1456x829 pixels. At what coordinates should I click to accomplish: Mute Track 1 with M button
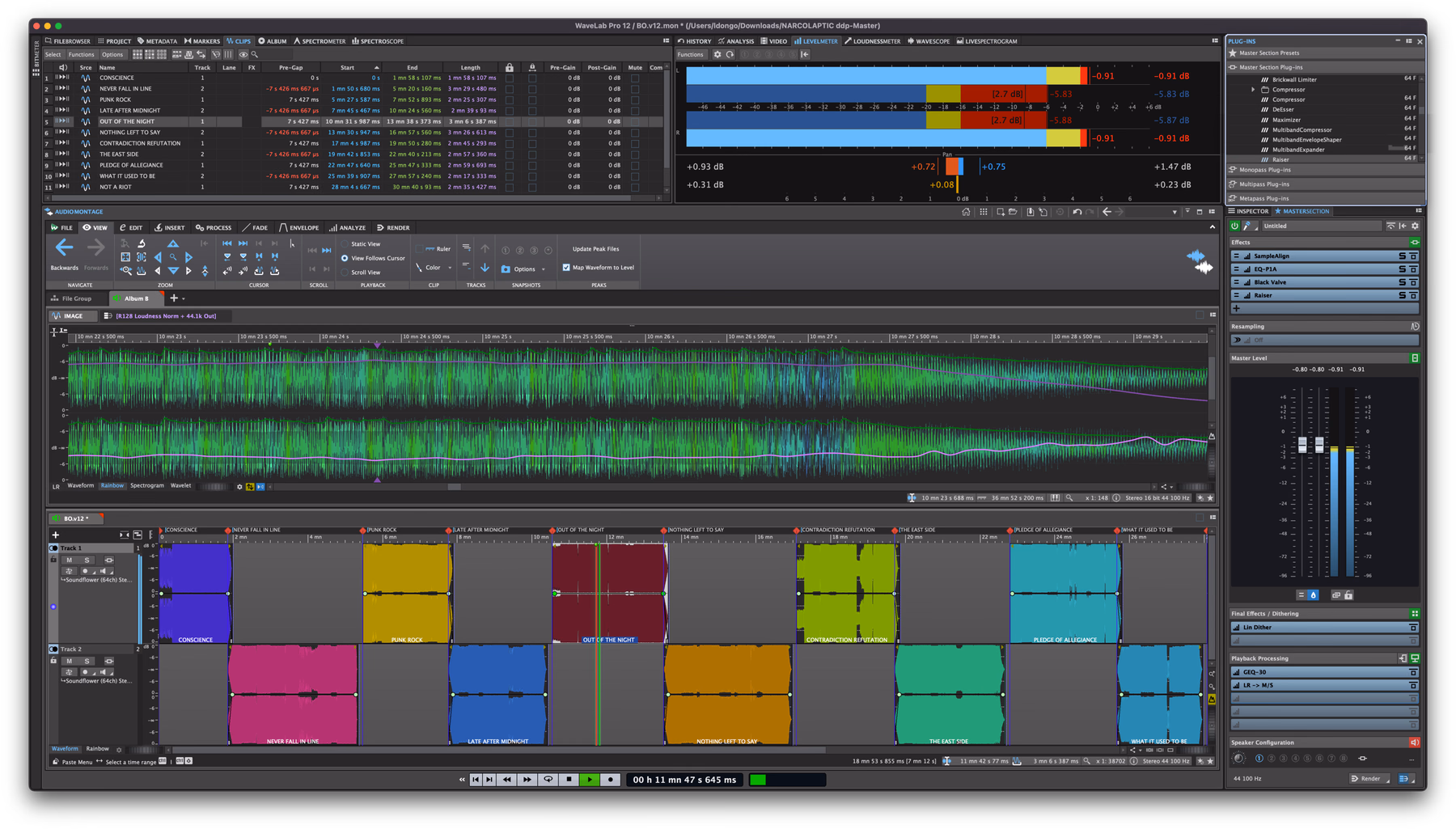(x=70, y=560)
